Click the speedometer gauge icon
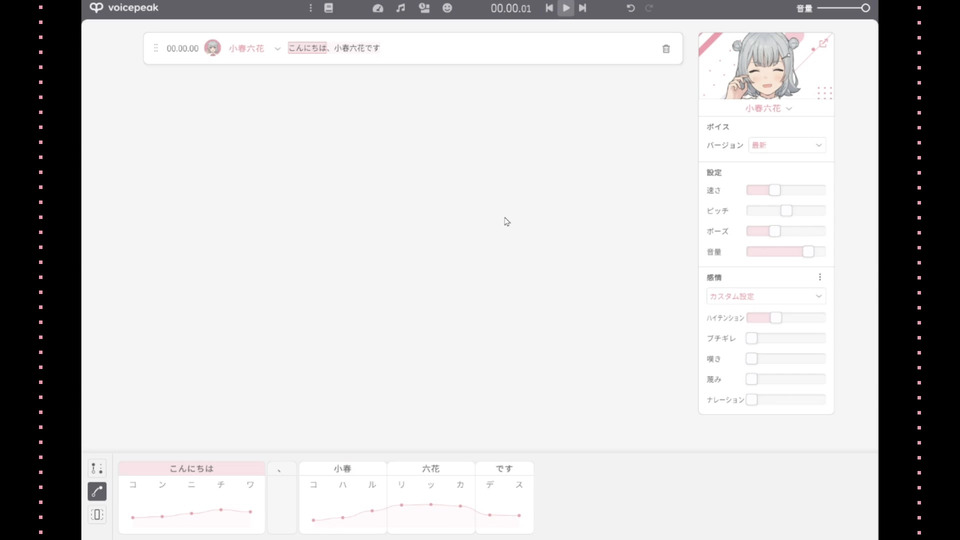Viewport: 960px width, 540px height. (378, 8)
